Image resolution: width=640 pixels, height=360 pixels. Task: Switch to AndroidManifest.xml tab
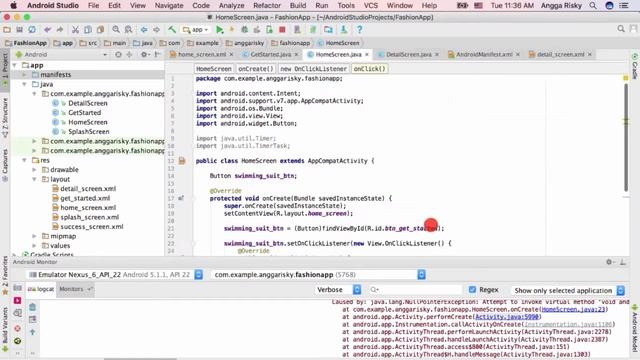click(484, 54)
